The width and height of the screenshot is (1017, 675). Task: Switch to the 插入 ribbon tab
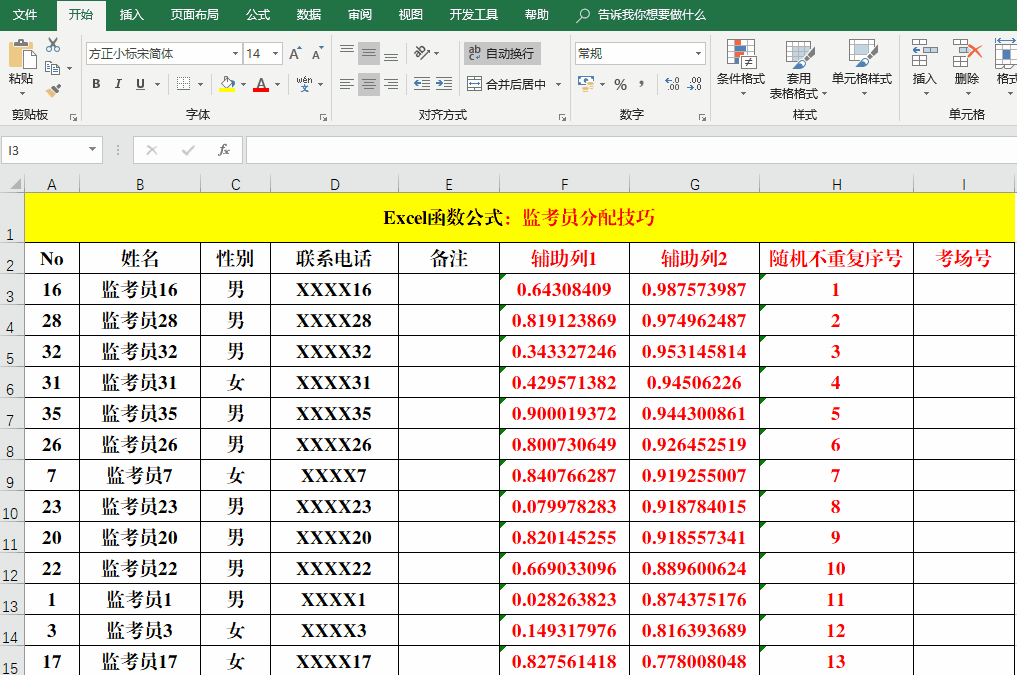tap(132, 15)
